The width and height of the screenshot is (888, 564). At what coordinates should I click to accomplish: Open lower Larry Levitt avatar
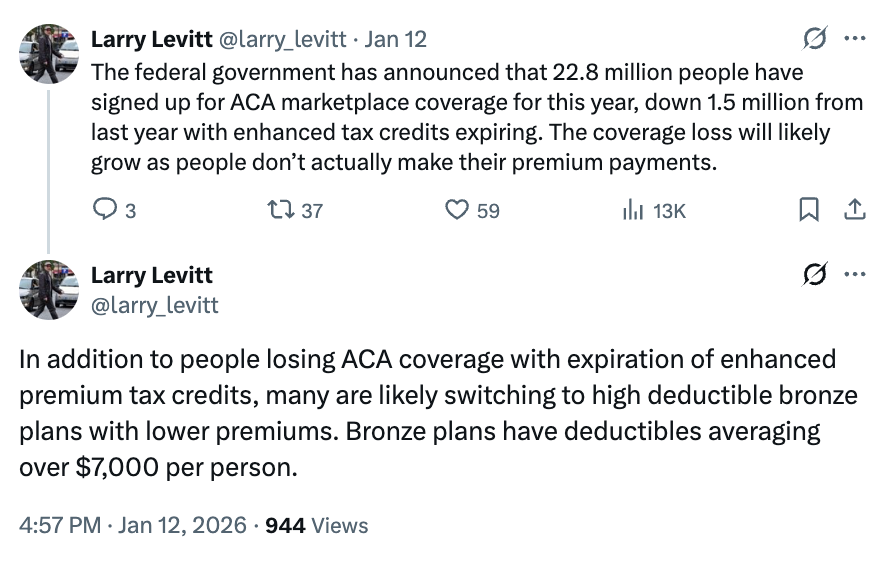[x=49, y=289]
